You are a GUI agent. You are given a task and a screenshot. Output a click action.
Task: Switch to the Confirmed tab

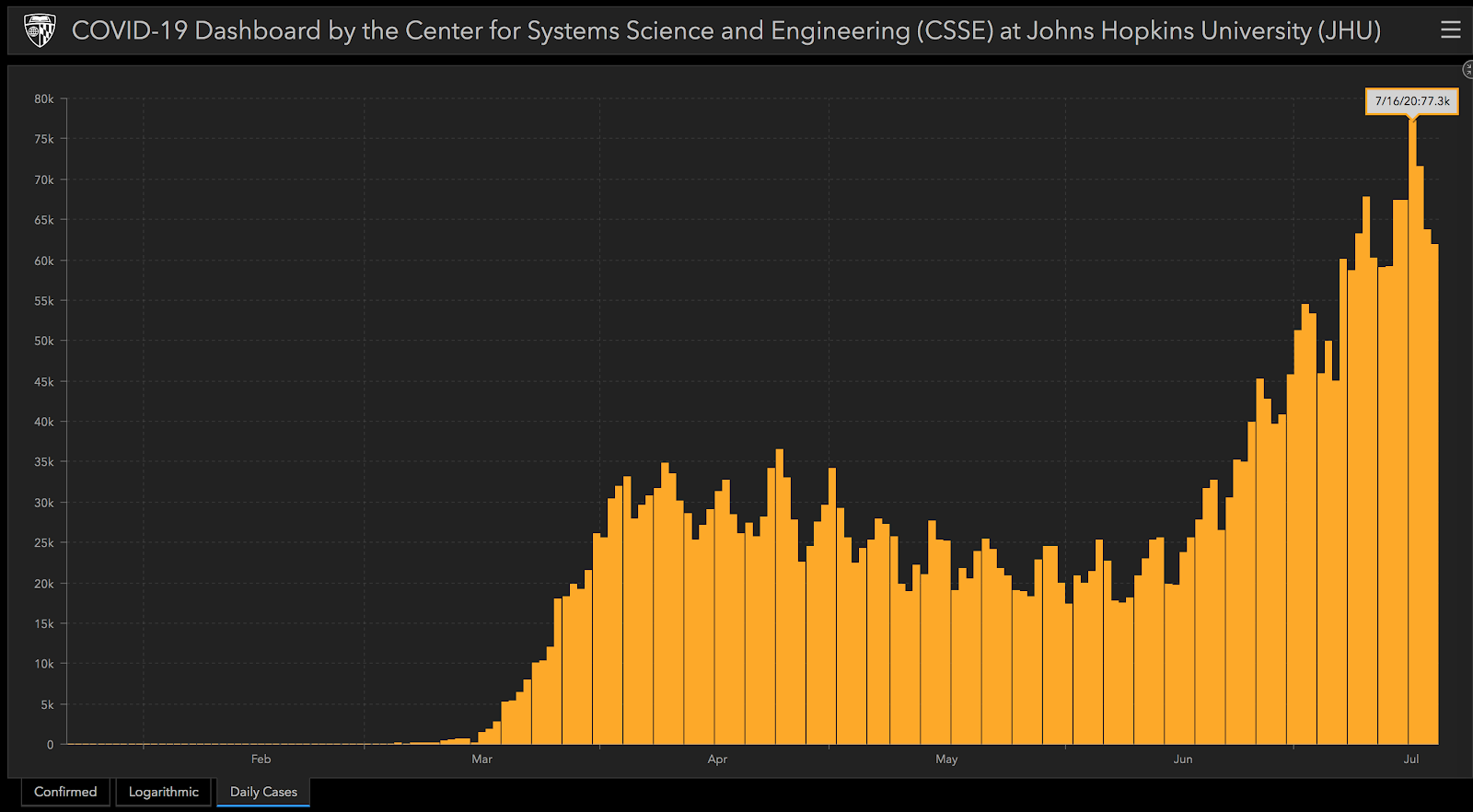click(x=65, y=792)
